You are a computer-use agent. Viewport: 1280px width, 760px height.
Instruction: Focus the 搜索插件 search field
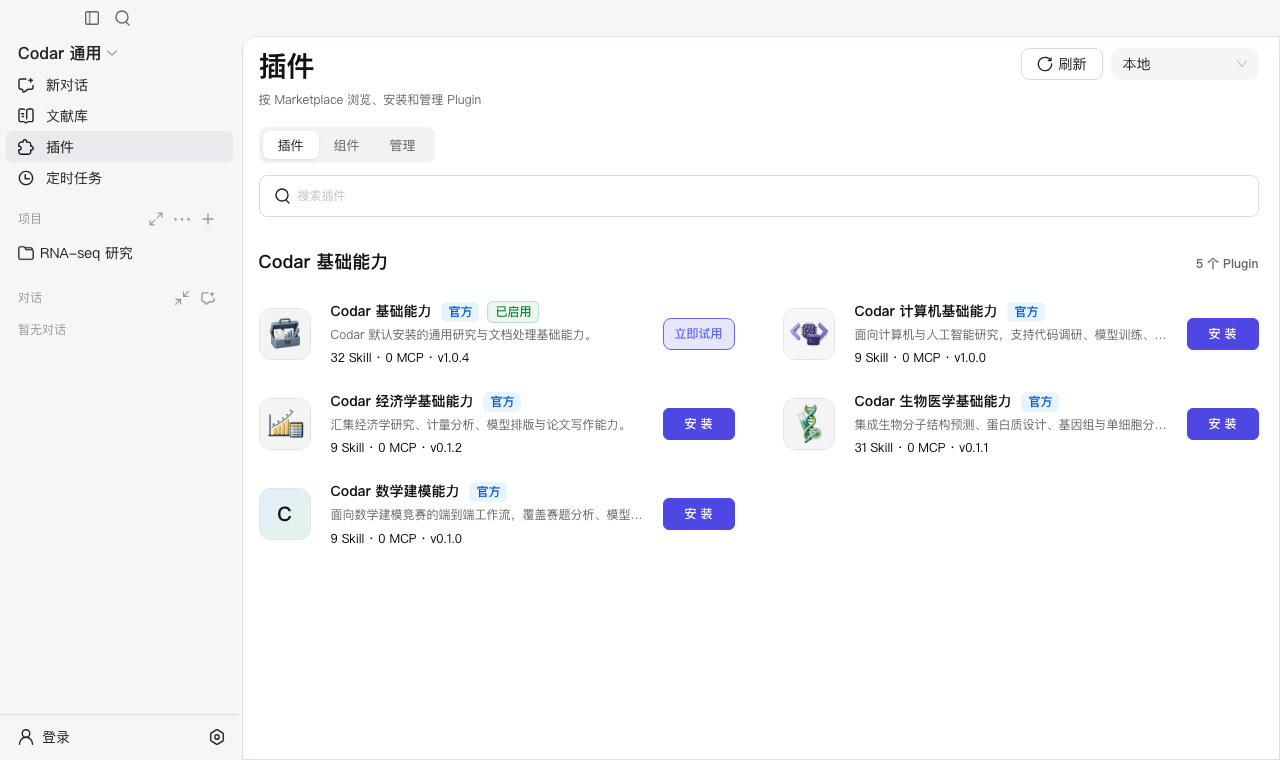[x=759, y=196]
